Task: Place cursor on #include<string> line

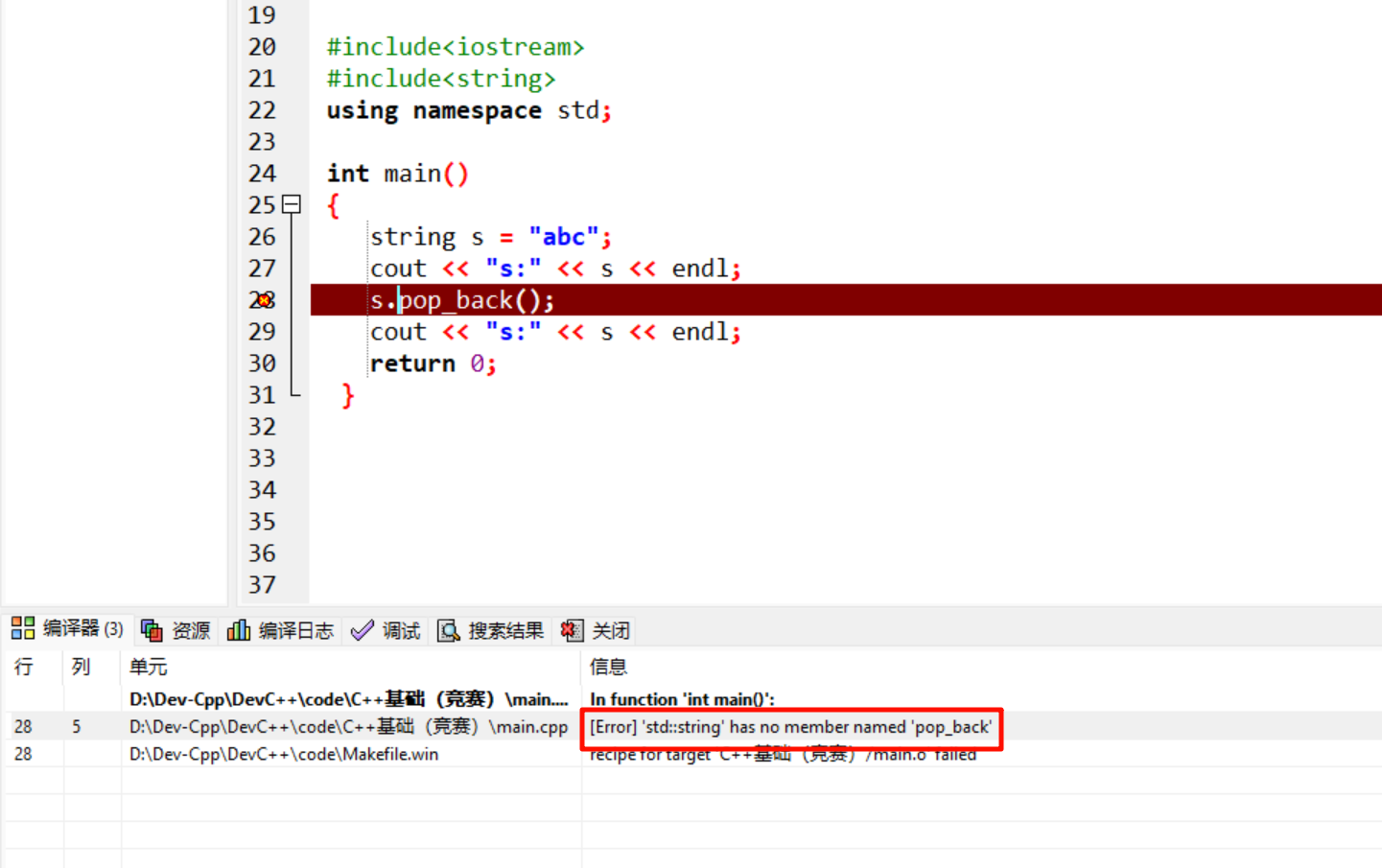Action: 441,79
